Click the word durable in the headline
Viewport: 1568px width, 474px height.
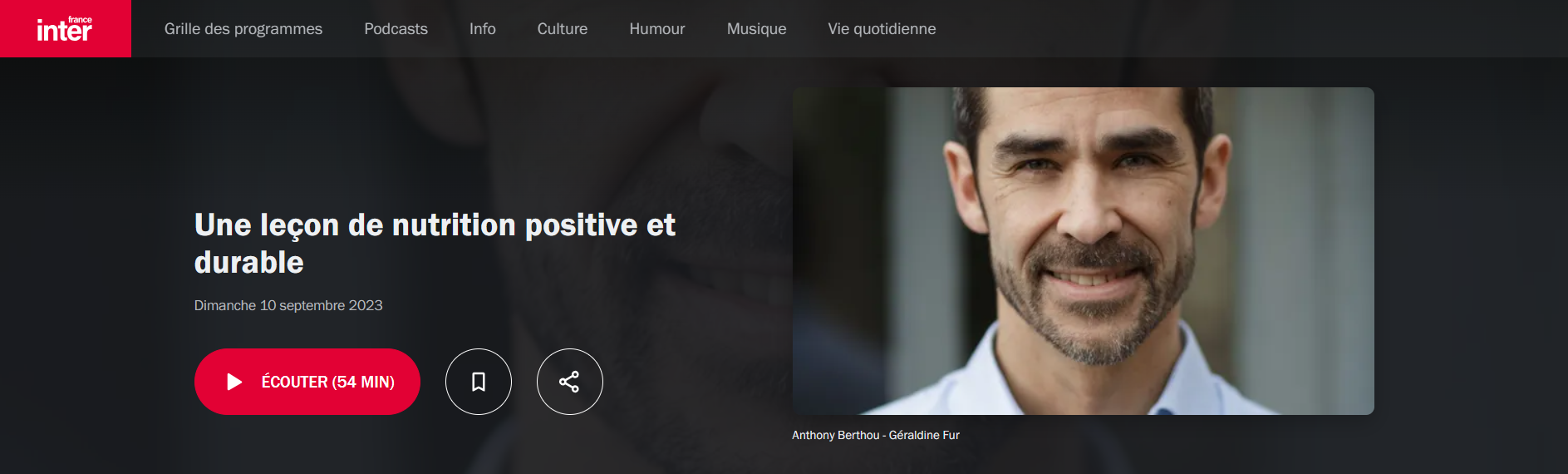[x=248, y=263]
